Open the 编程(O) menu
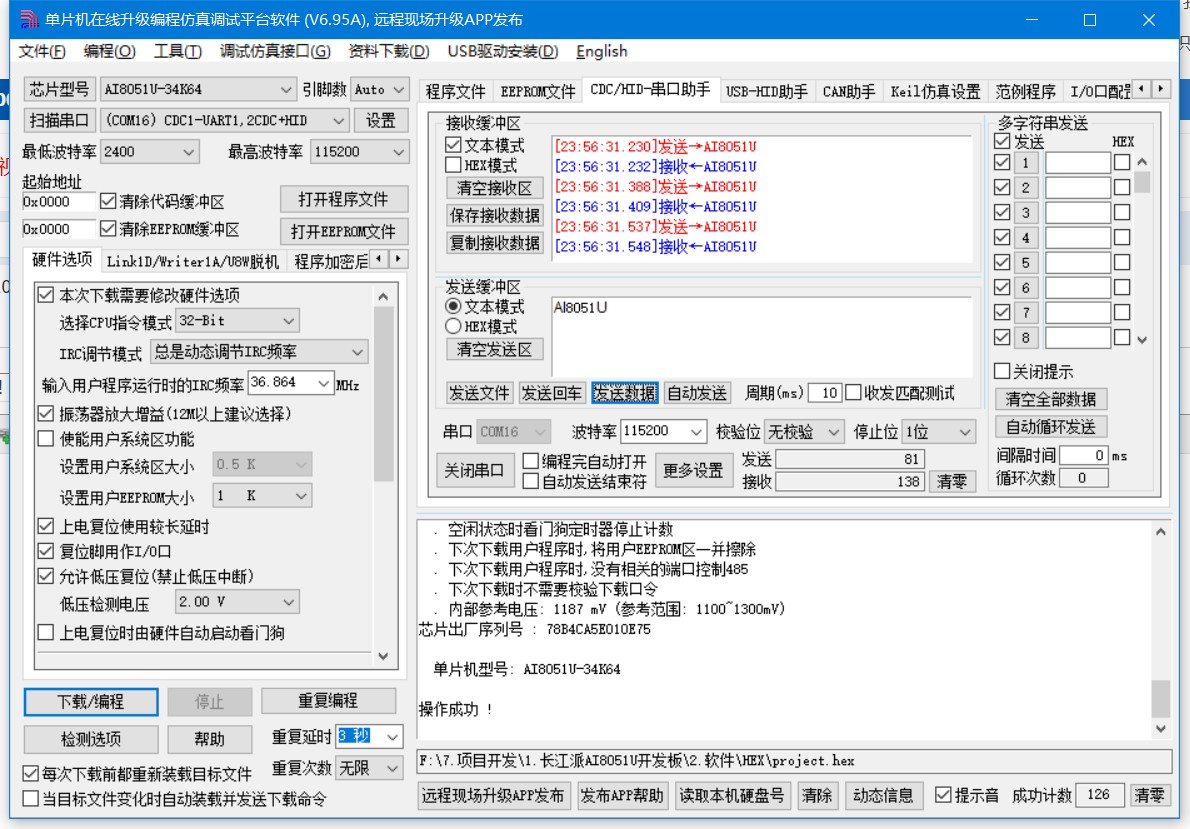 point(109,51)
